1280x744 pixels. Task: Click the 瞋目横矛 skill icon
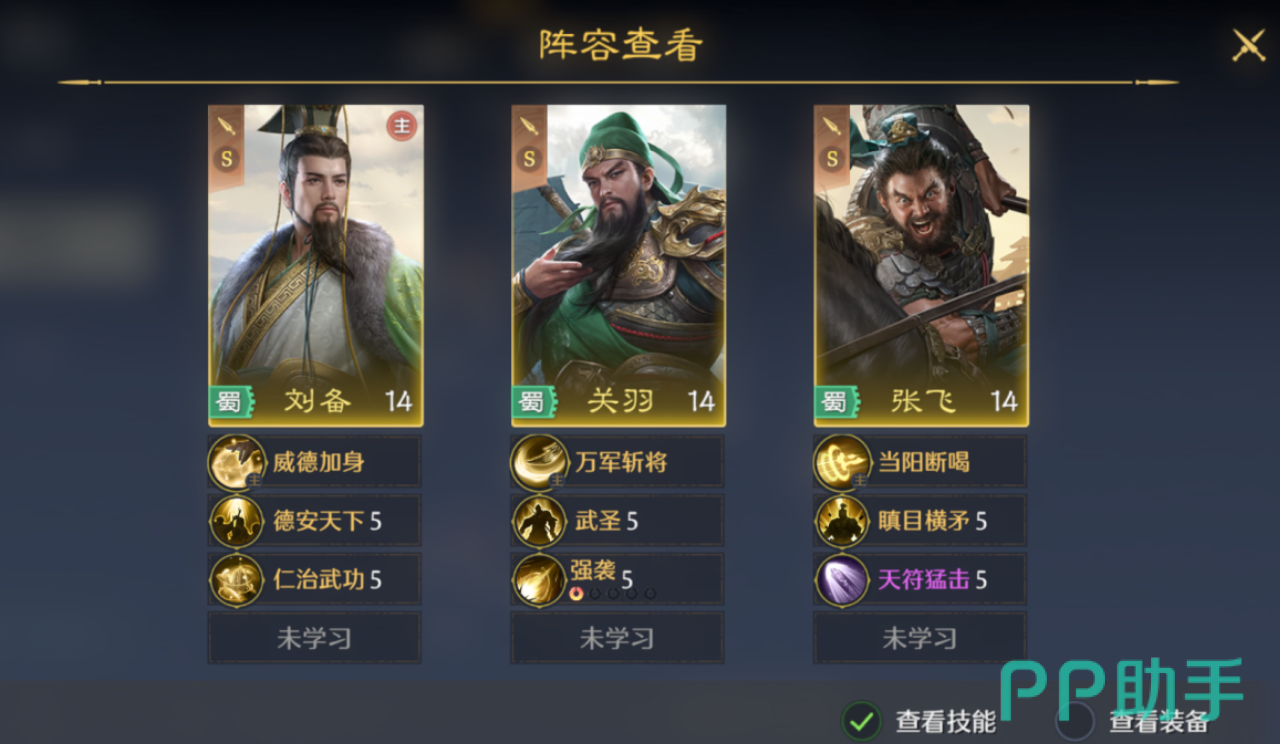click(x=843, y=521)
